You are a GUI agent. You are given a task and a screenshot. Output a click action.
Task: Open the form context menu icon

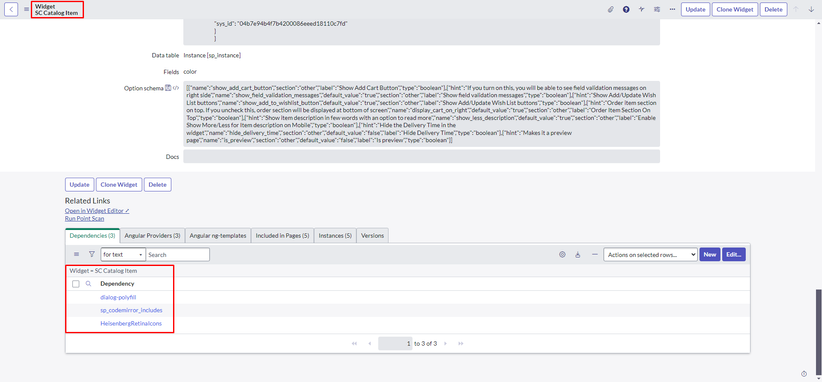[26, 9]
